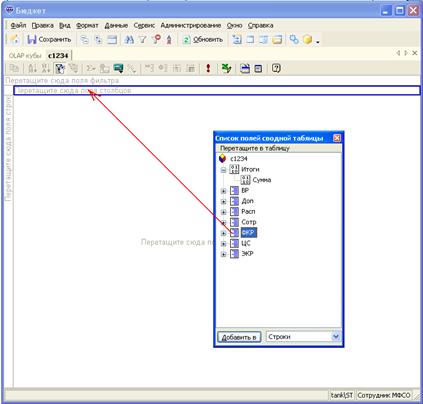This screenshot has width=423, height=404.
Task: Click the help question mark icon
Action: pos(276,68)
